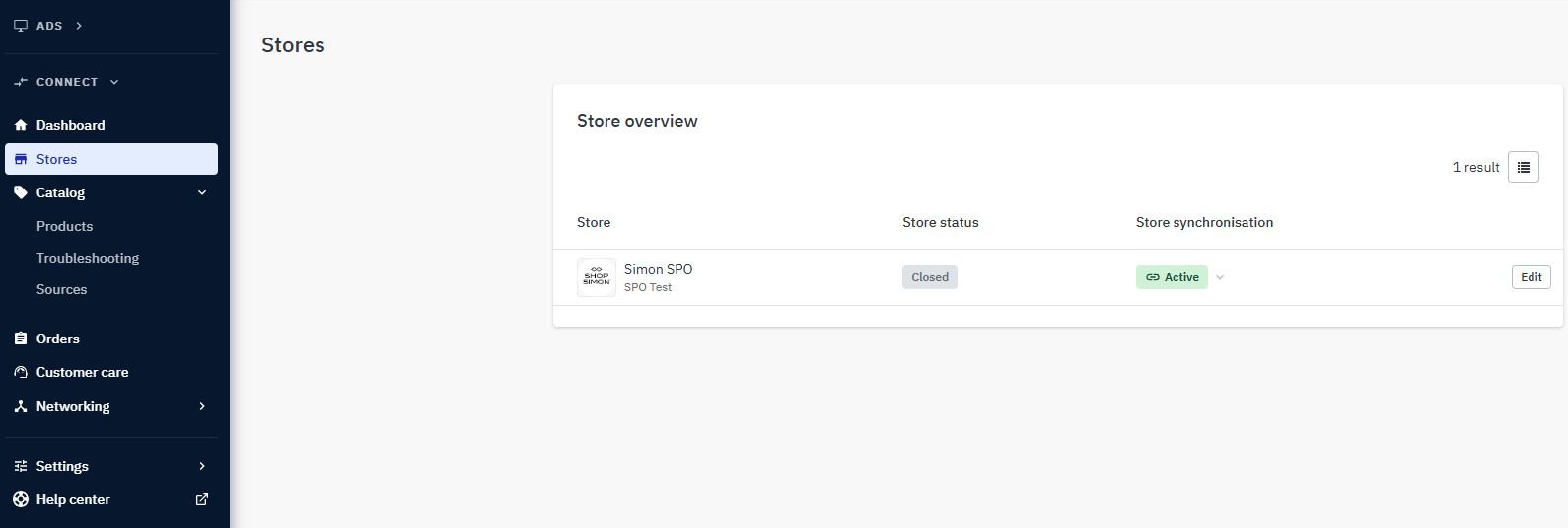Expand the Networking submenu arrow
Screen dimensions: 1568x528
(202, 406)
